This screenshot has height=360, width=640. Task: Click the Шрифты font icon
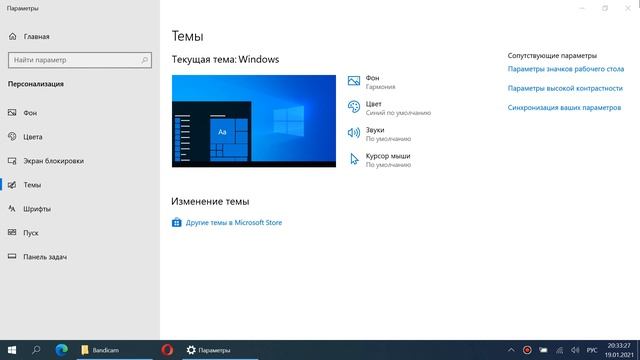click(12, 209)
